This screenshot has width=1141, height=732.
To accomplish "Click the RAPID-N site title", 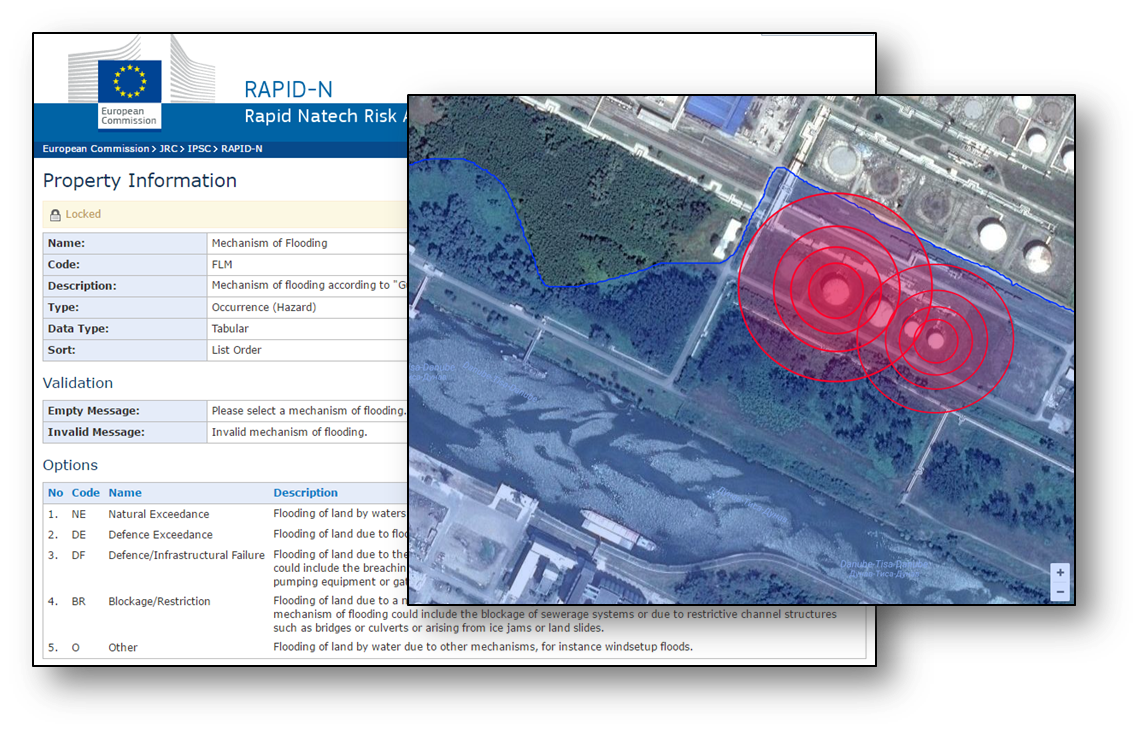I will (288, 89).
